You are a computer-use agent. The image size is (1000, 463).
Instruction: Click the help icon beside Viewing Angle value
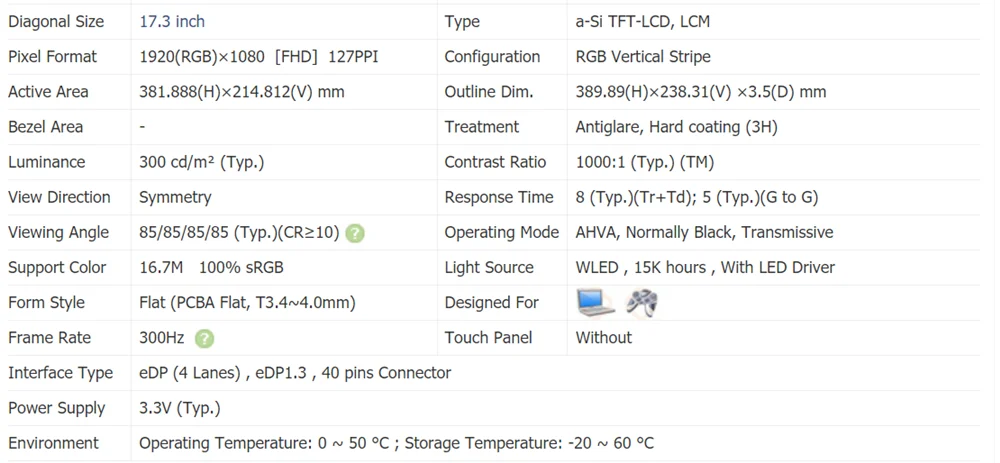tap(355, 233)
